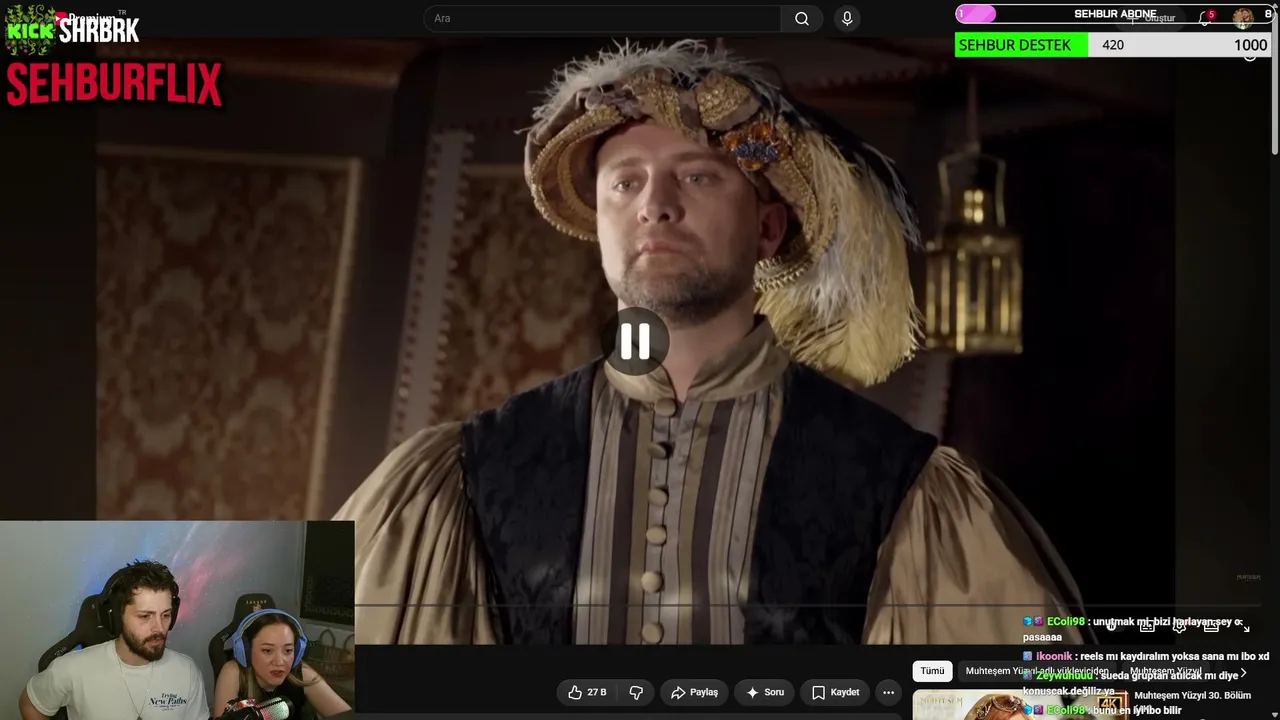Select the 'Muhteşem Yüzyıl adlı yükleyiciden' chip

tap(1036, 671)
